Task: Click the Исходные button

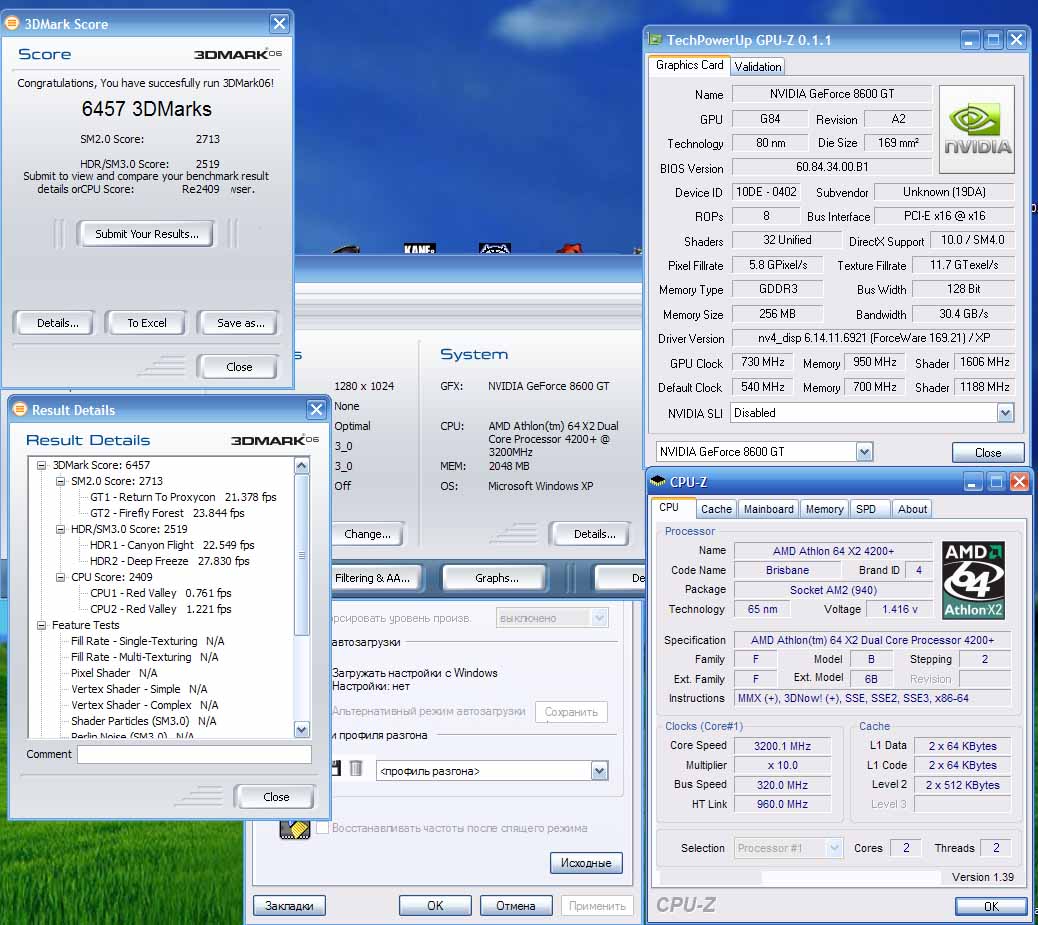Action: tap(586, 863)
